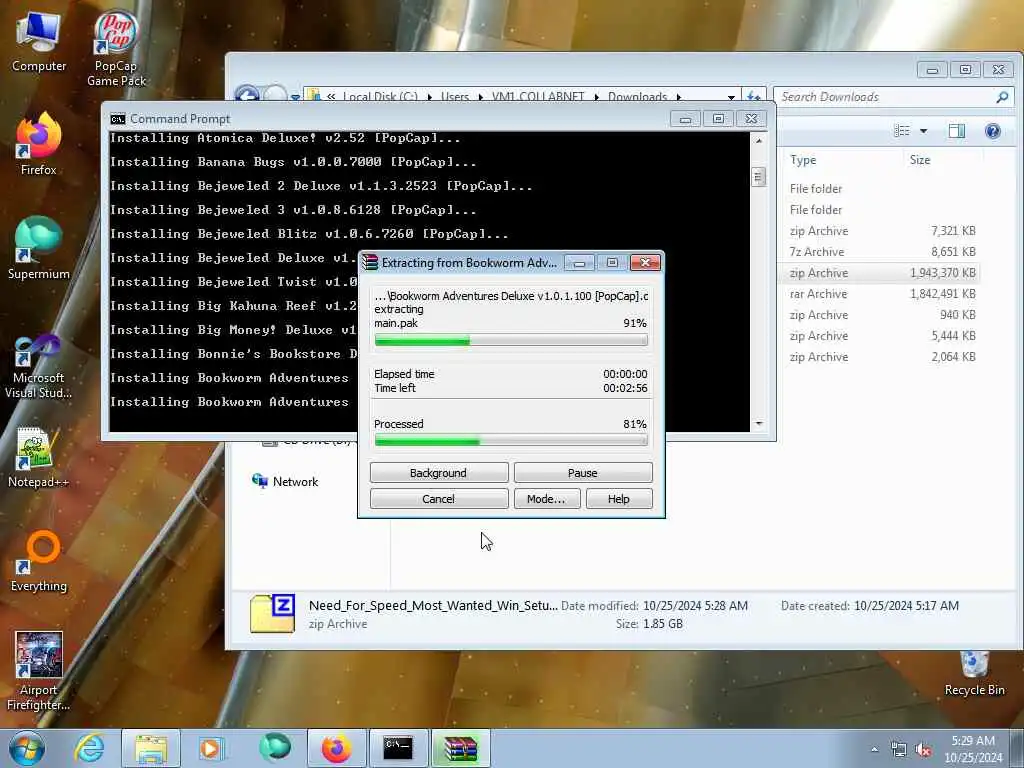This screenshot has width=1024, height=768.
Task: Switch to File Explorer in the taskbar
Action: pyautogui.click(x=151, y=748)
